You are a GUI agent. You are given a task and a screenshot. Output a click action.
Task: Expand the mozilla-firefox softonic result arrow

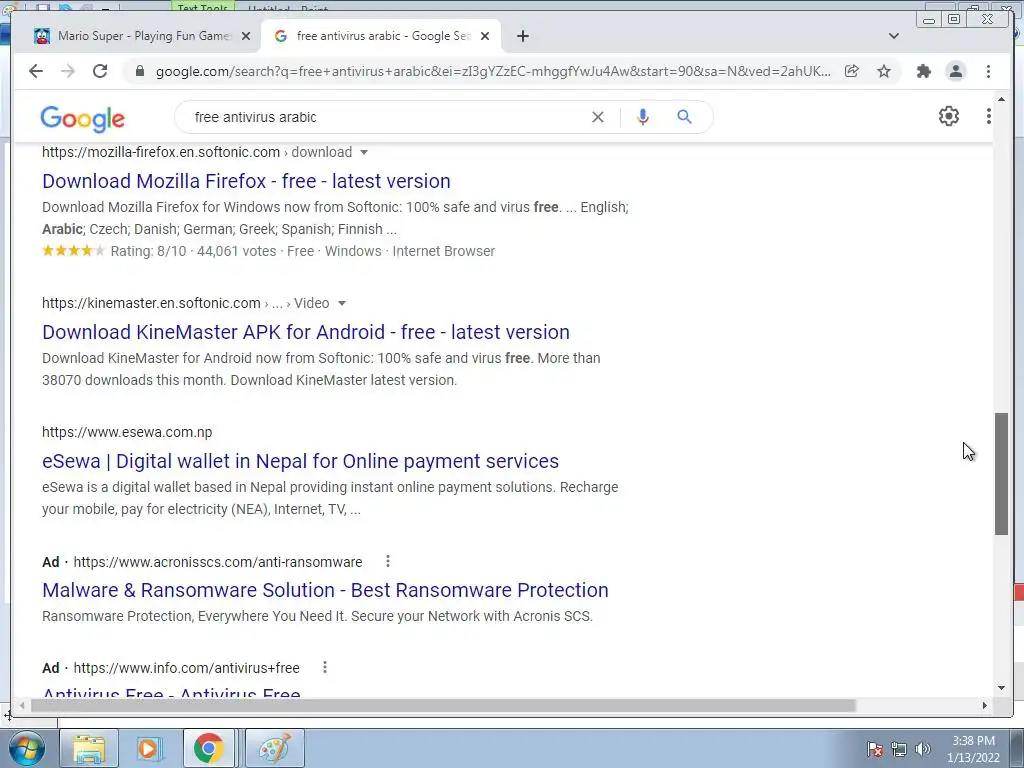click(x=364, y=152)
